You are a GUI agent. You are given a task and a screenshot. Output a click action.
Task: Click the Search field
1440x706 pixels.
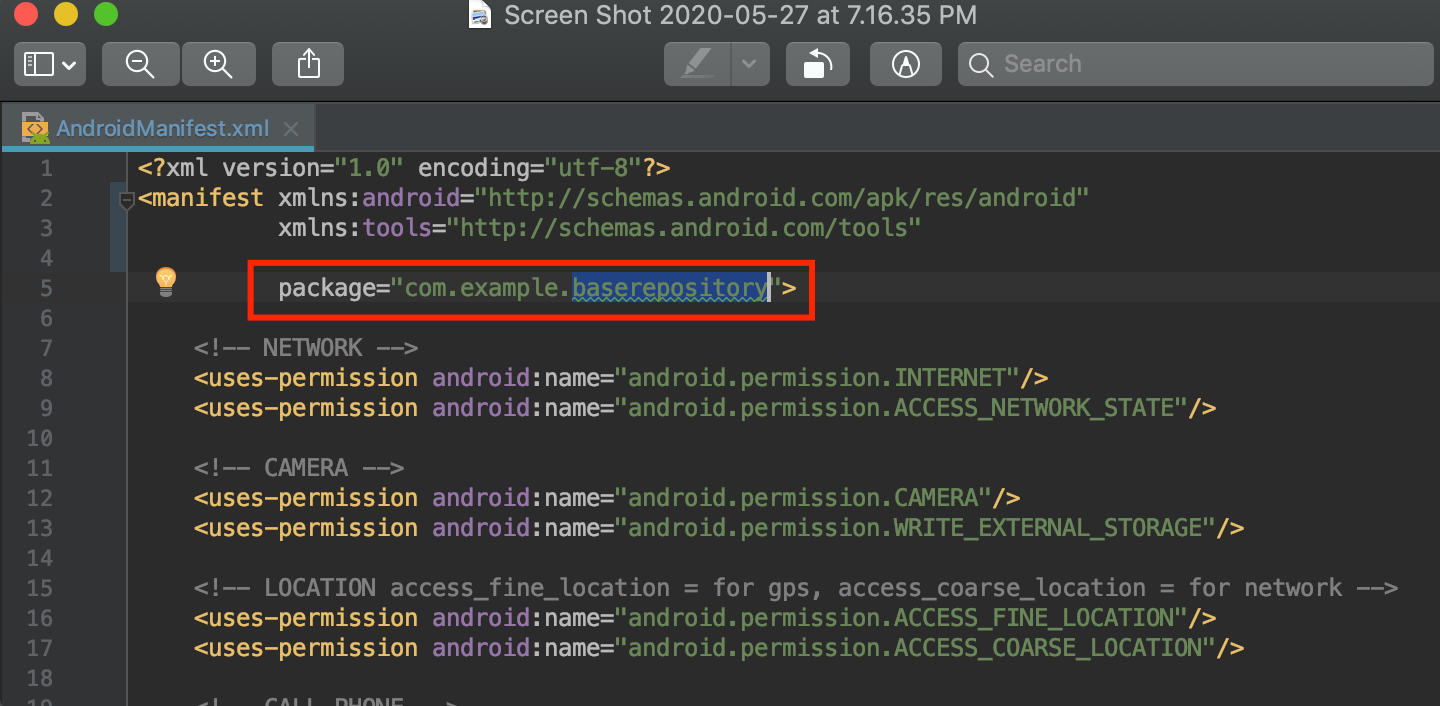[x=1196, y=64]
